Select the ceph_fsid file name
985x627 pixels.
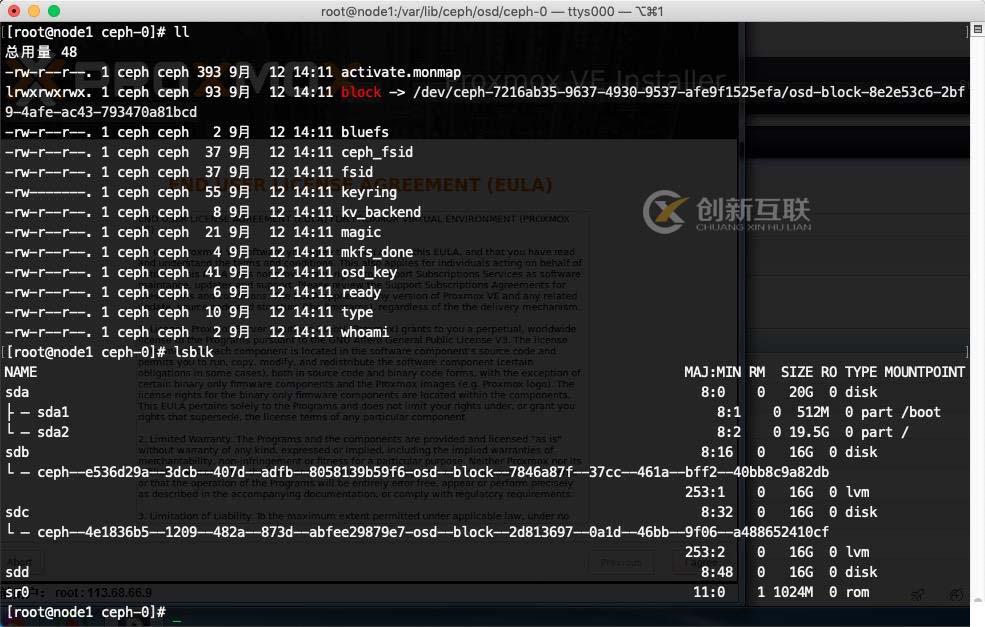pyautogui.click(x=377, y=152)
